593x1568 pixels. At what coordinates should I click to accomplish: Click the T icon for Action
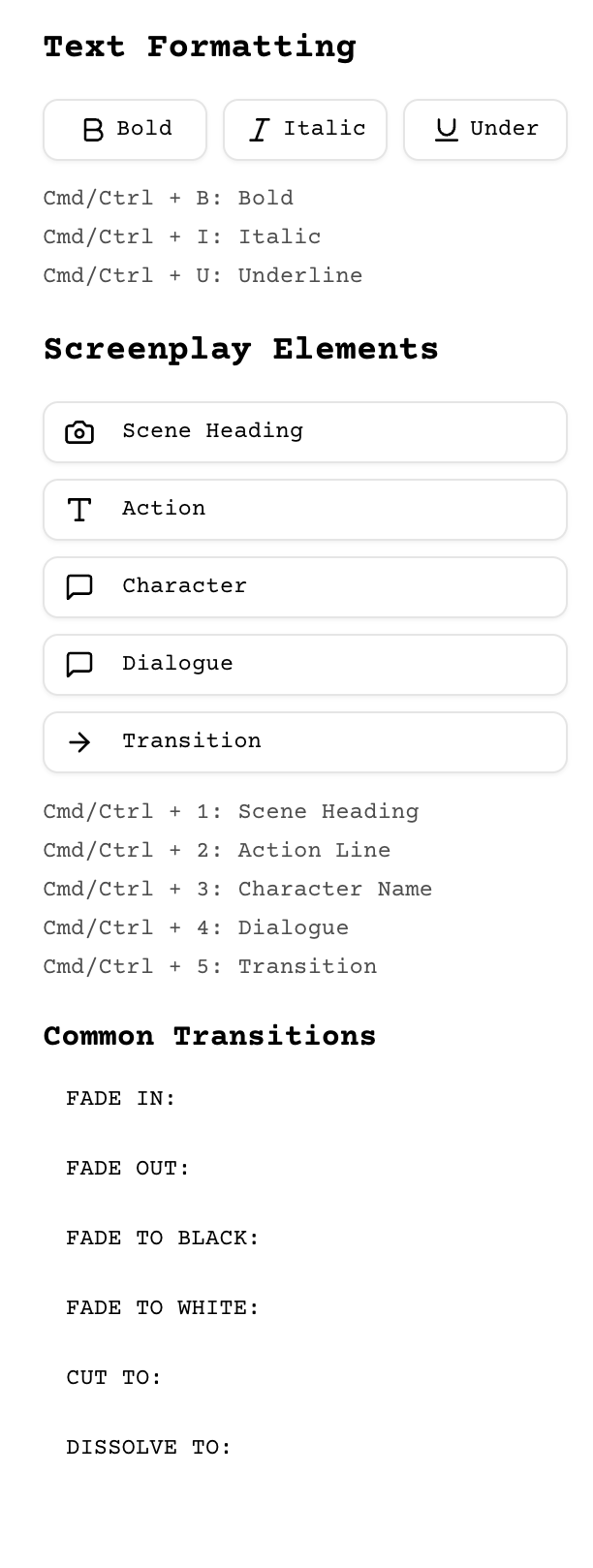(x=79, y=510)
